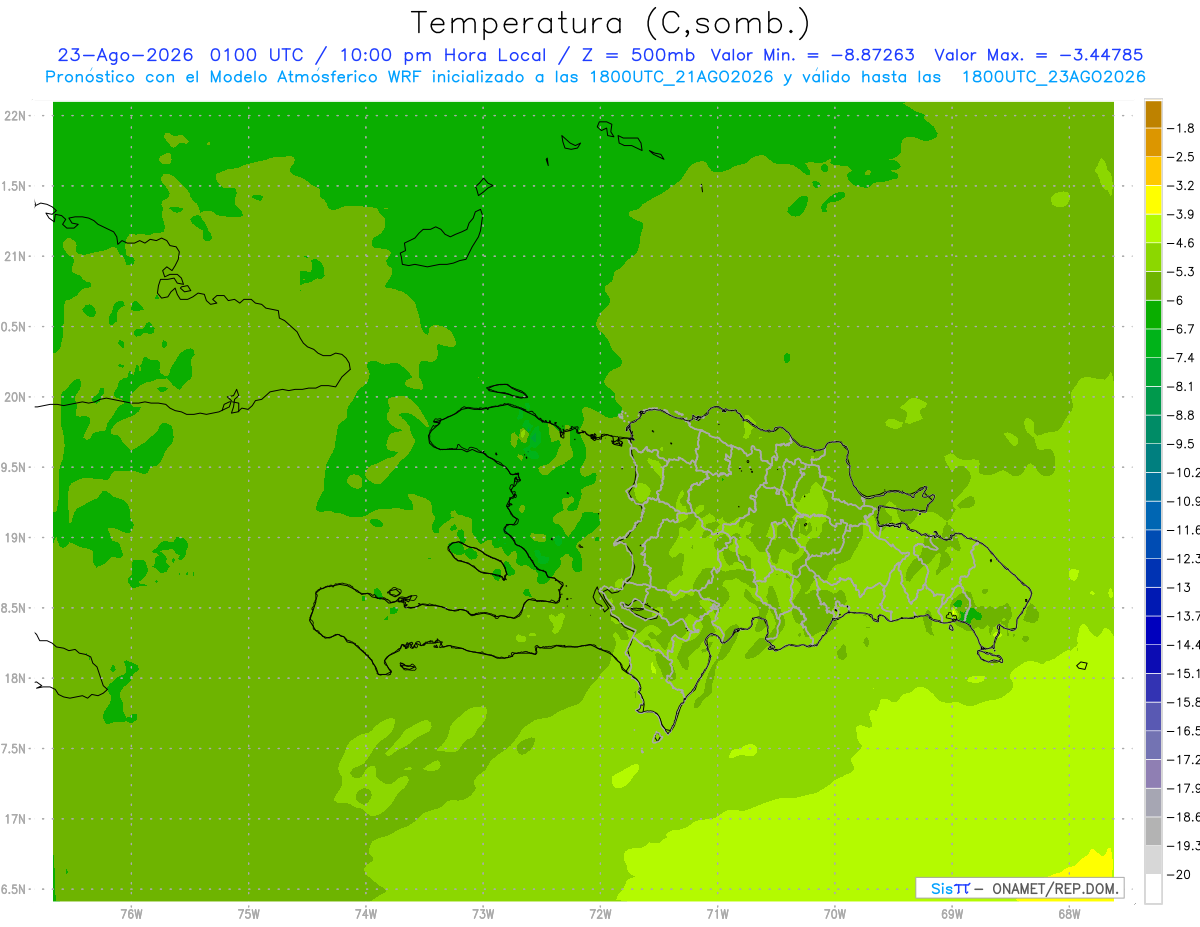The height and width of the screenshot is (927, 1200).
Task: Select the purple swatch between -17.2 and -17.9
Action: coord(1153,773)
